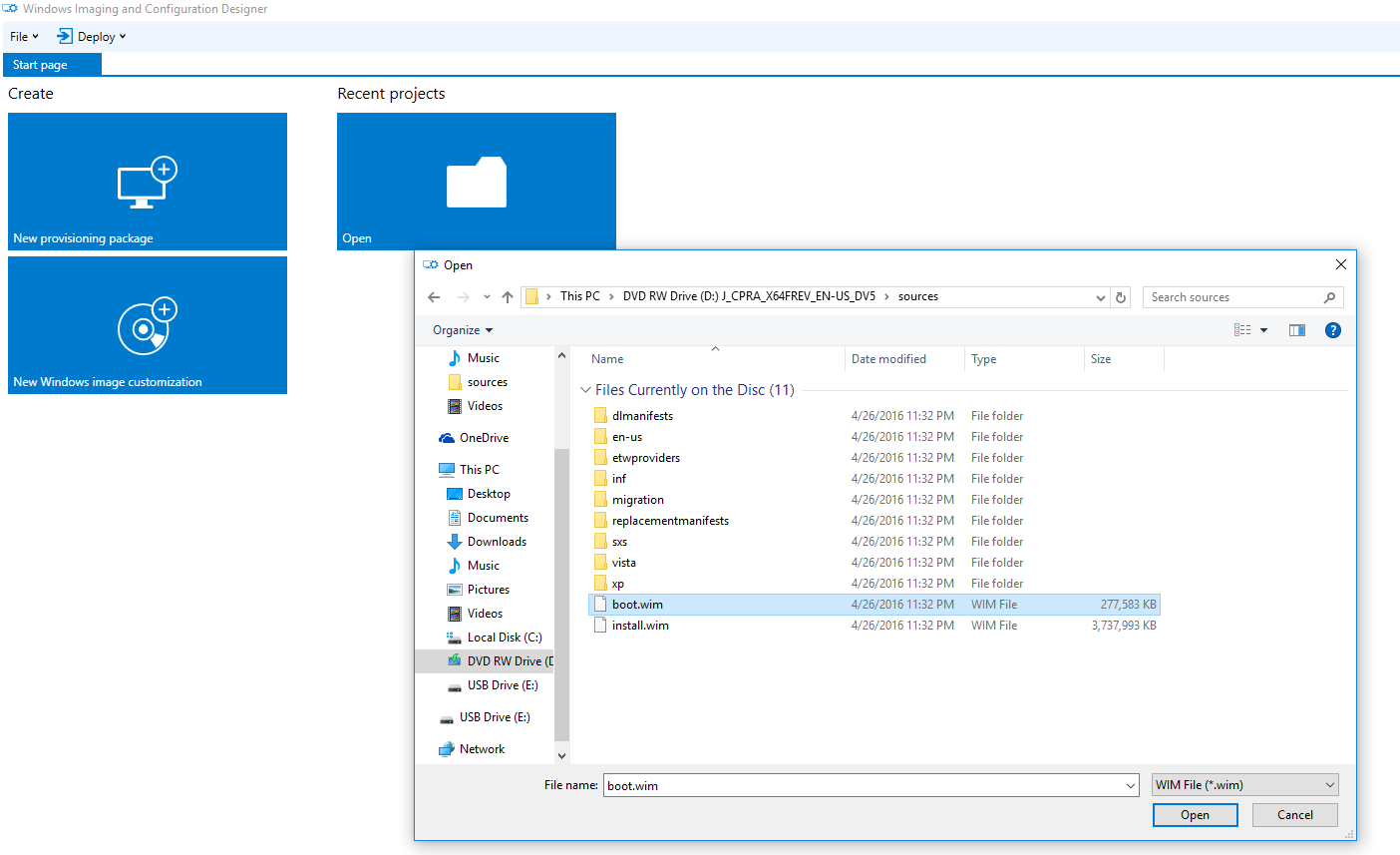Select Local Disk (C:) in navigation pane
The height and width of the screenshot is (855, 1400).
click(504, 638)
